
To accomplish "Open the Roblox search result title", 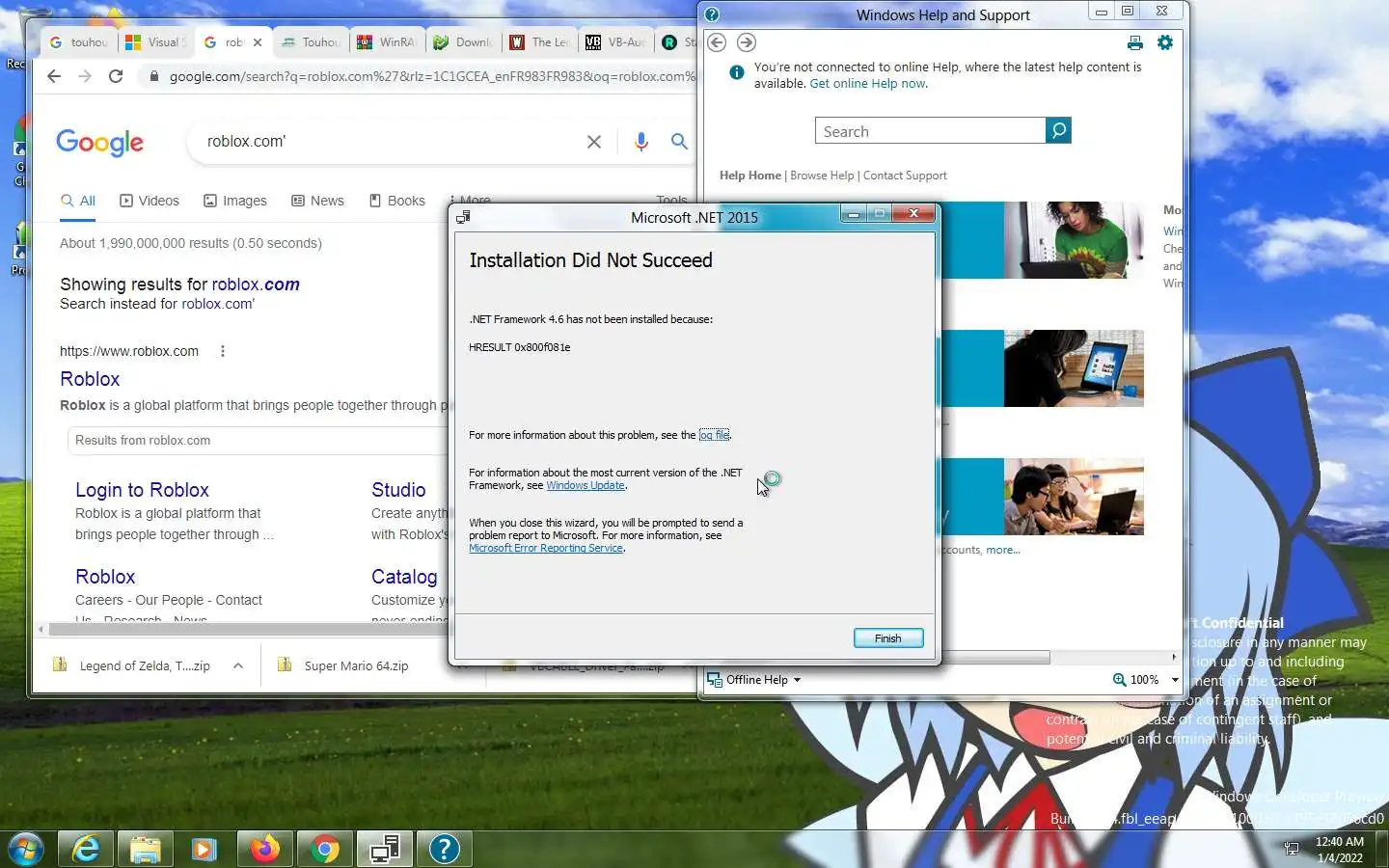I will pyautogui.click(x=90, y=379).
